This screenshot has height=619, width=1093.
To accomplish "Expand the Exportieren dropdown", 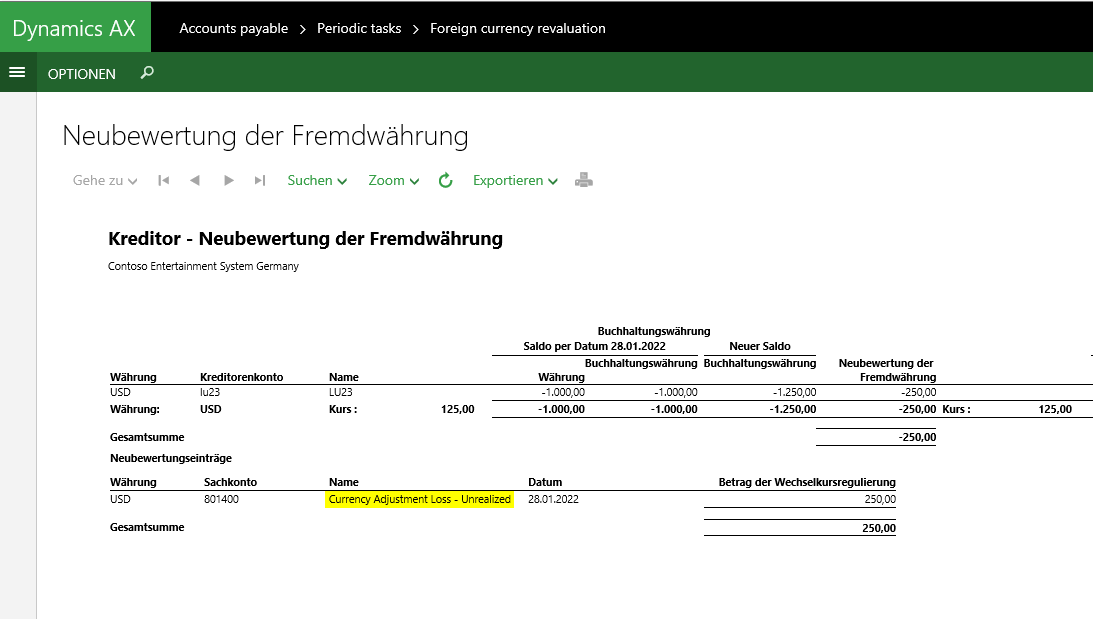I will tap(515, 181).
